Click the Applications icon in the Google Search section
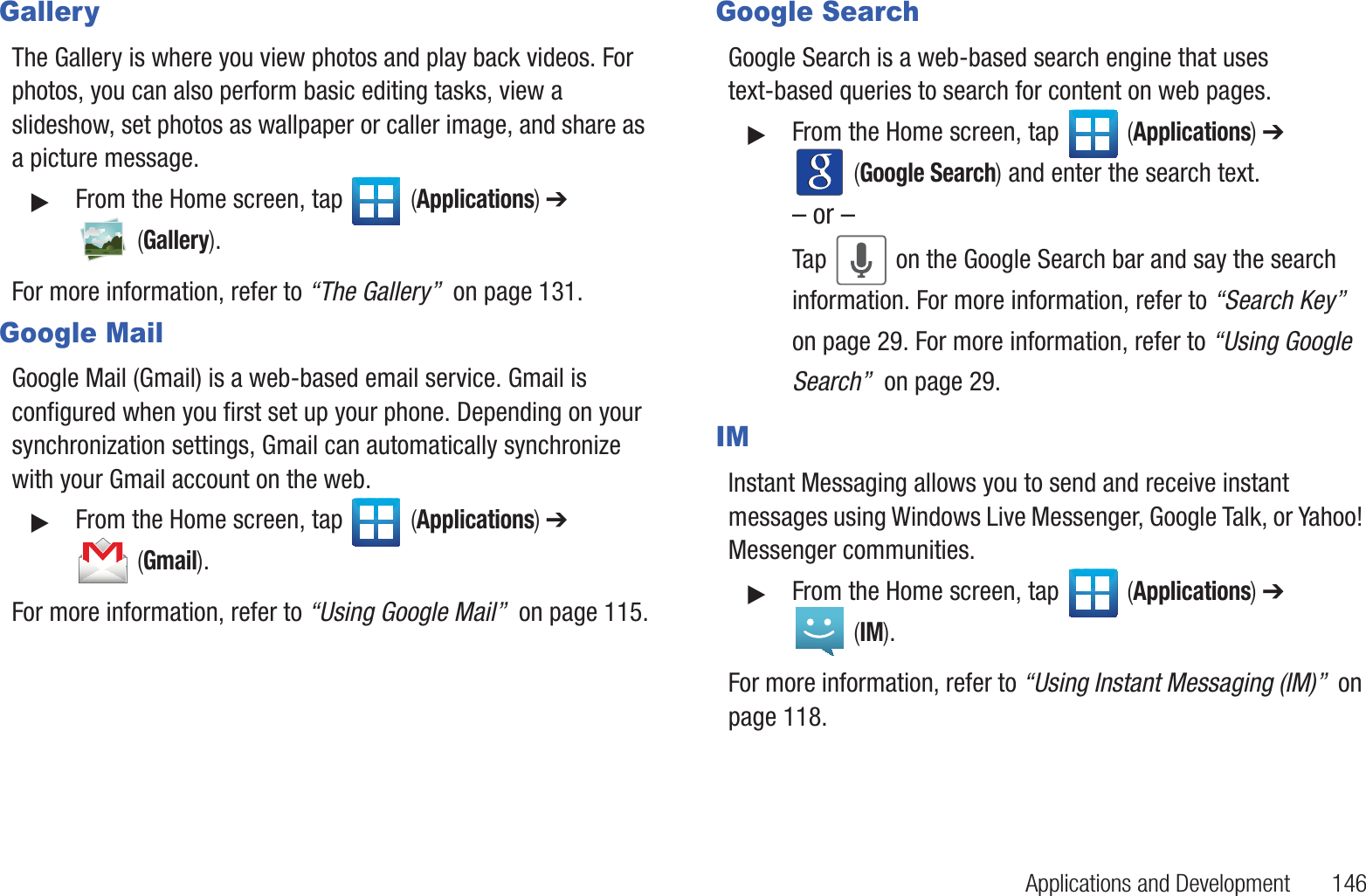 (x=1093, y=134)
